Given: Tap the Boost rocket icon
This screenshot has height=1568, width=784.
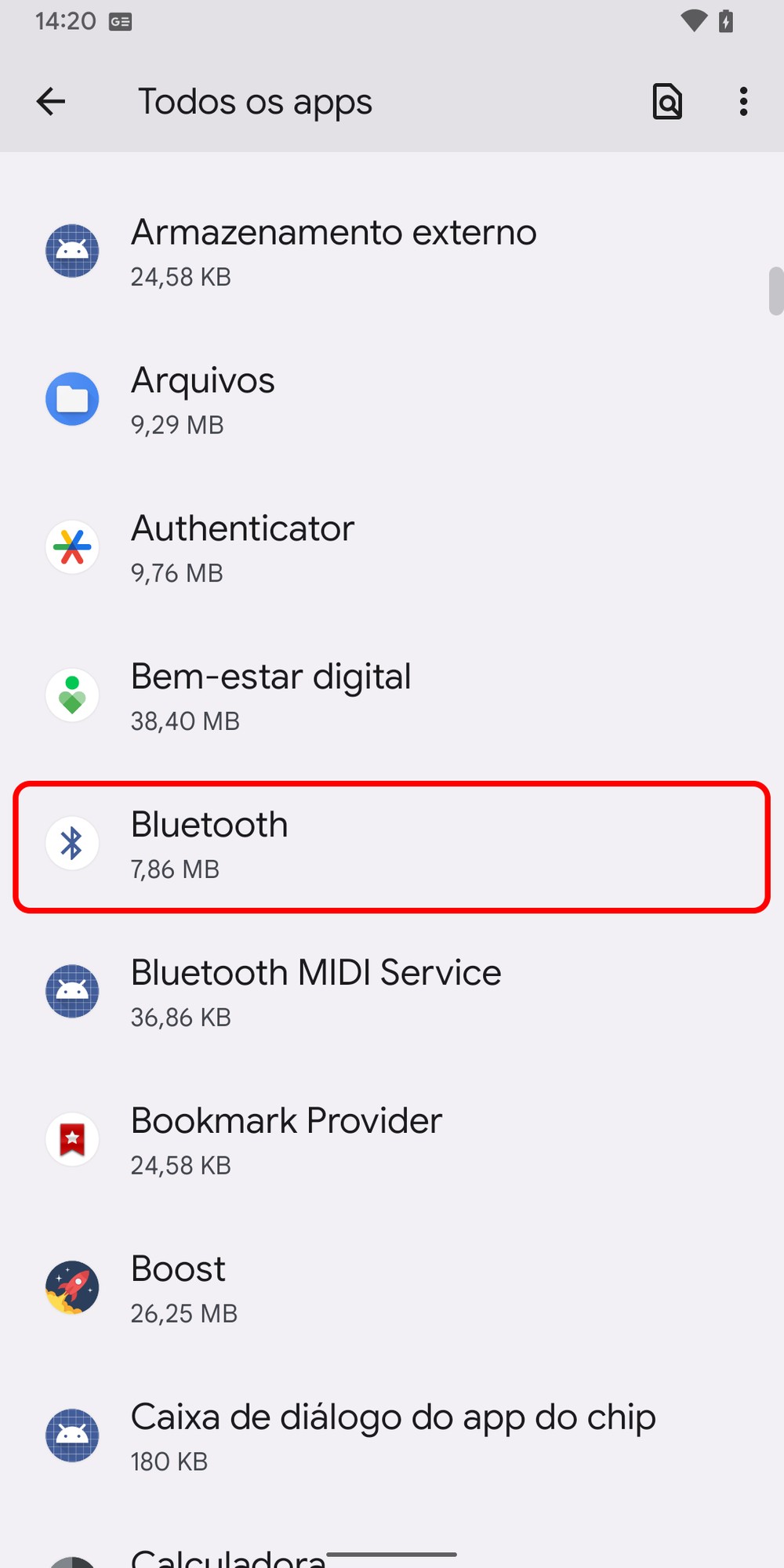Looking at the screenshot, I should coord(72,1288).
